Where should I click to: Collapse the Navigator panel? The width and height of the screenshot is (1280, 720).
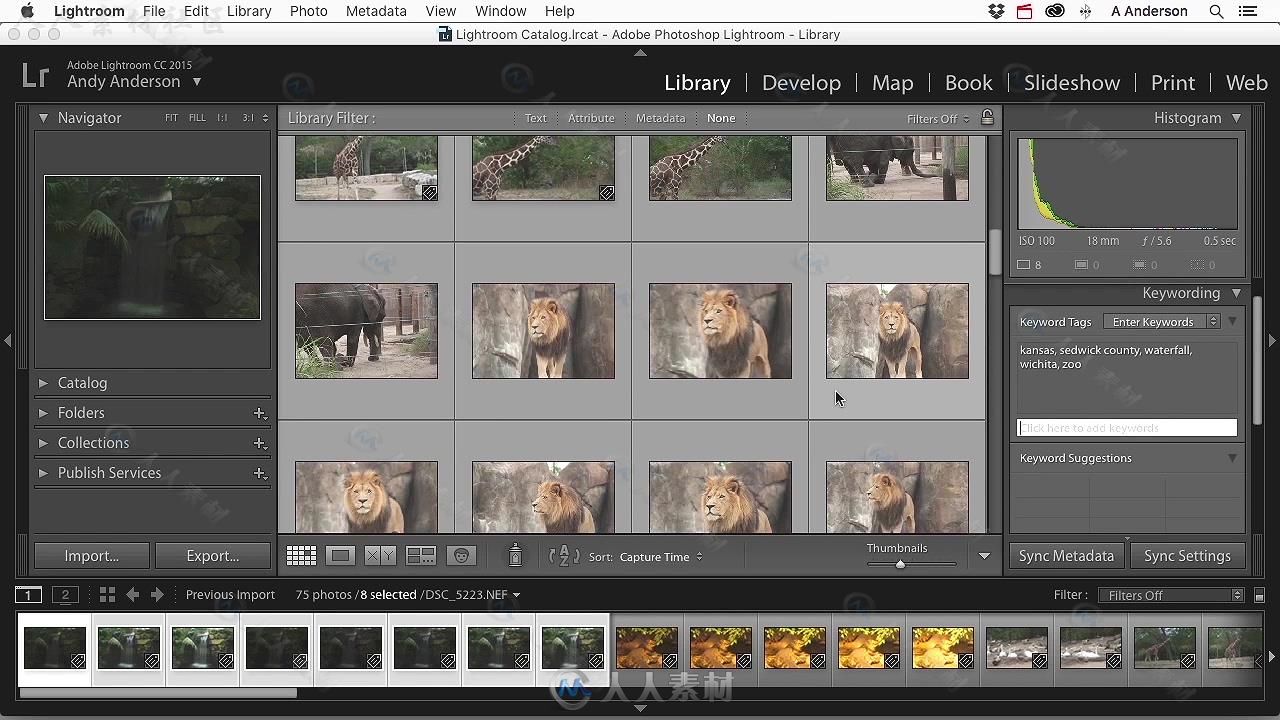point(43,118)
